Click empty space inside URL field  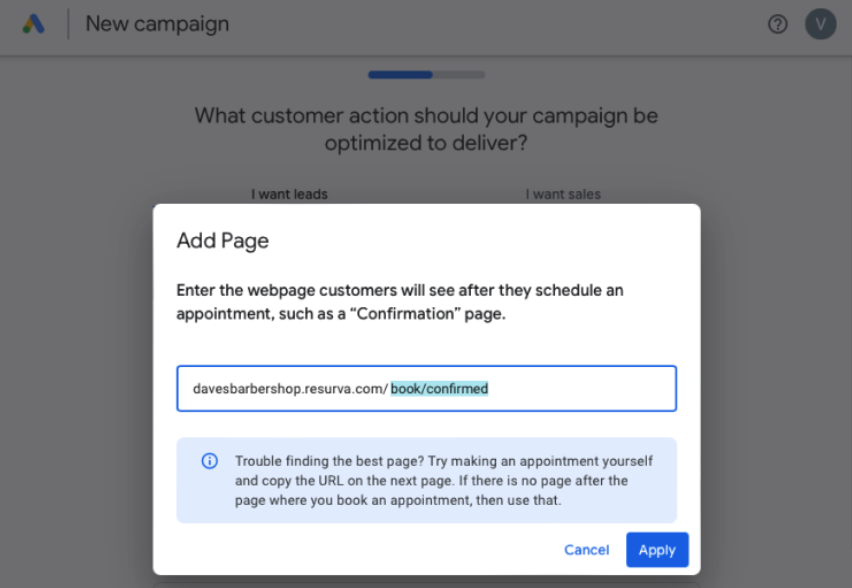(581, 389)
